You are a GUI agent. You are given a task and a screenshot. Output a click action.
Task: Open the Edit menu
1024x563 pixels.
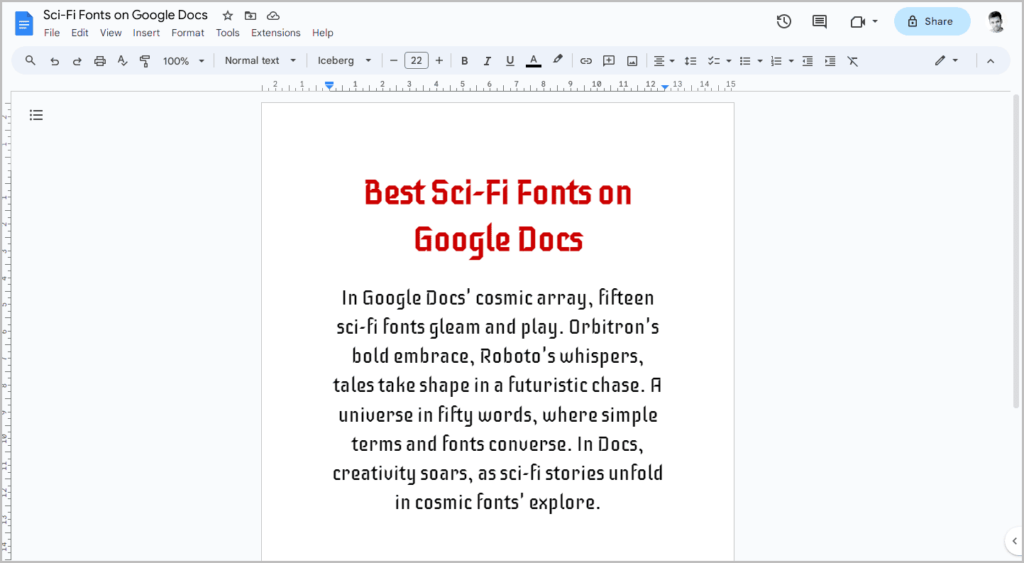pos(80,33)
